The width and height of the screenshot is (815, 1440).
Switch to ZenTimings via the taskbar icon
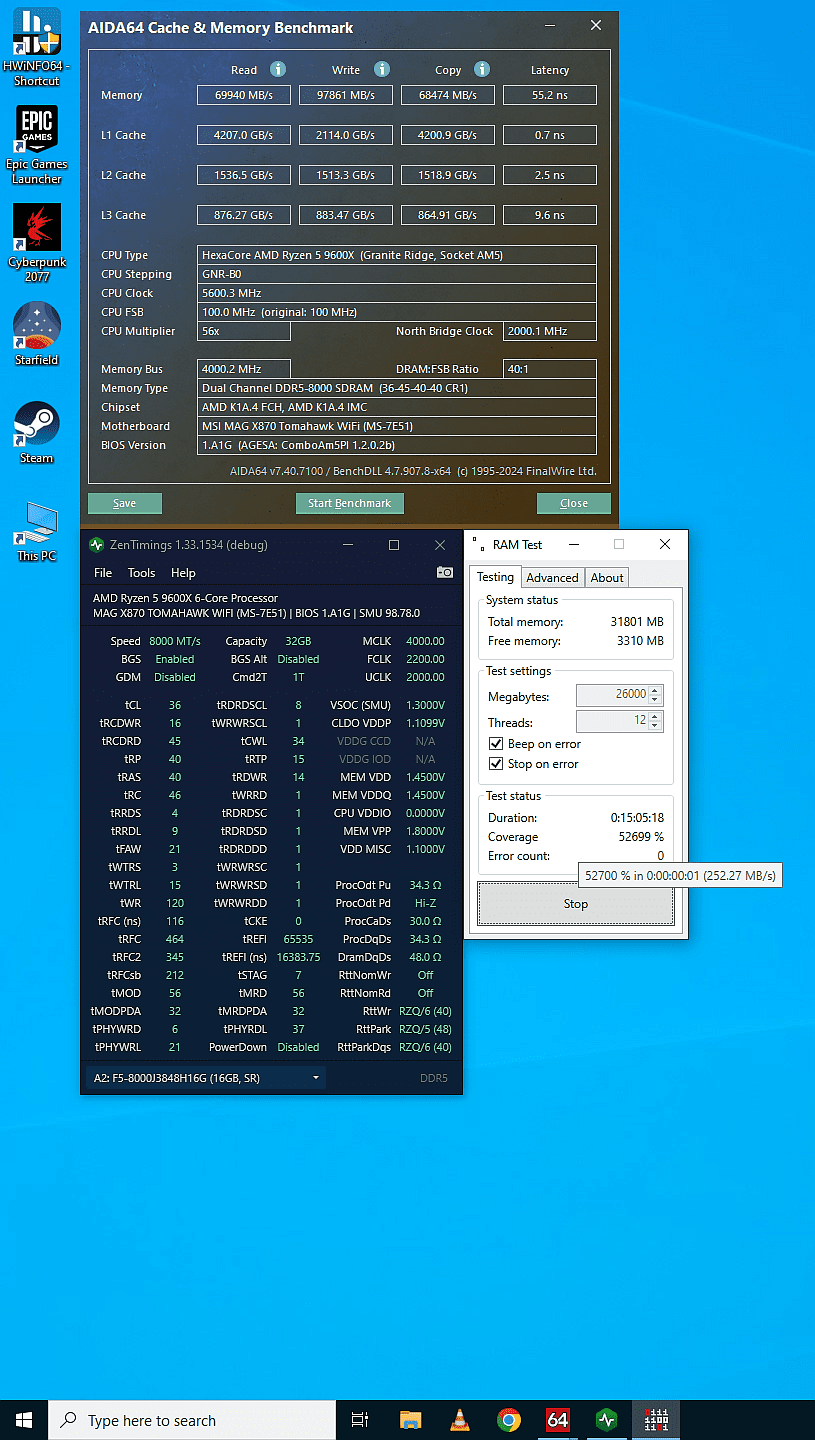[606, 1420]
